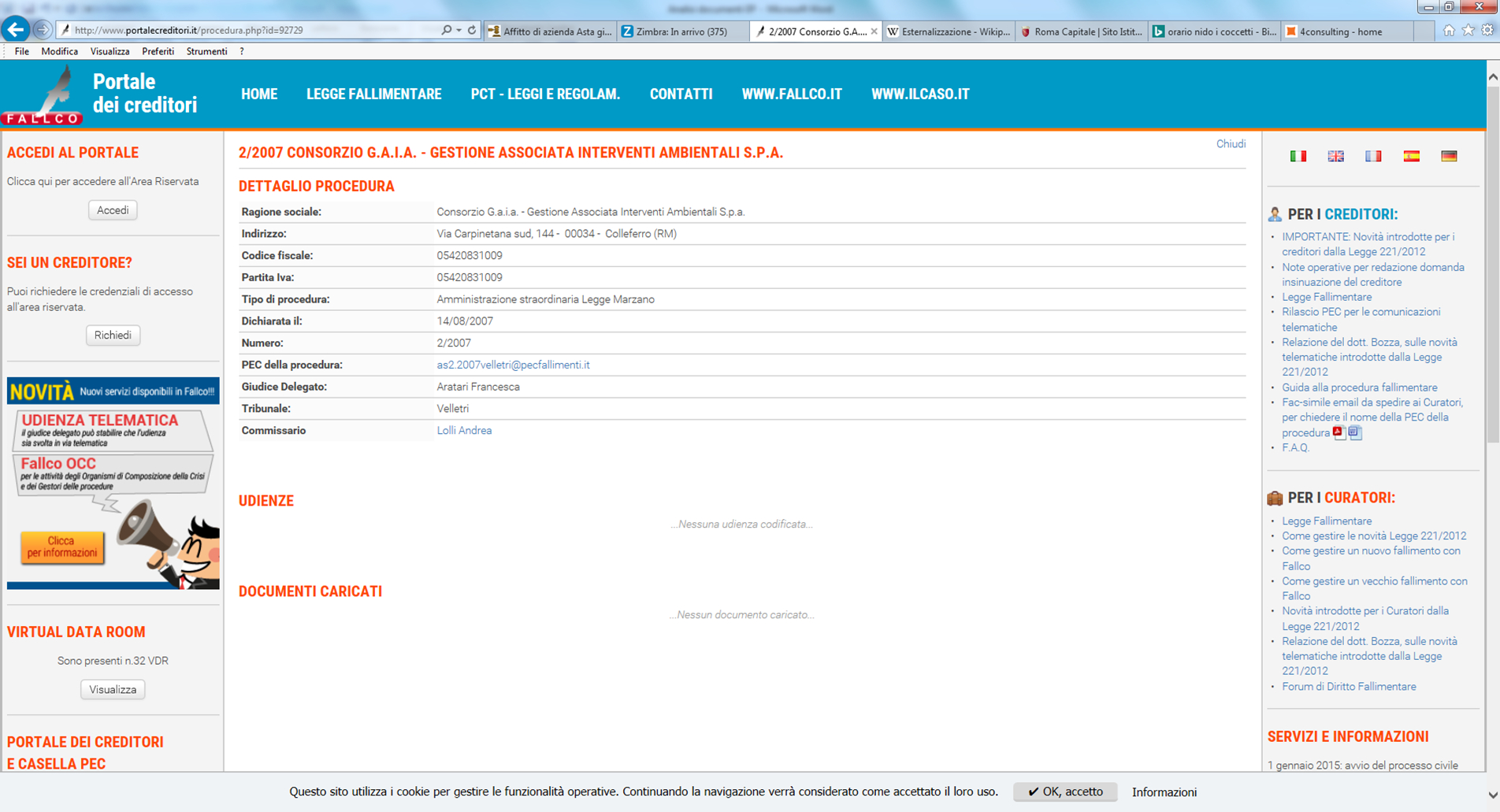The width and height of the screenshot is (1500, 812).
Task: Close the 2/2007 Consorzio G.A. tab
Action: (x=874, y=32)
